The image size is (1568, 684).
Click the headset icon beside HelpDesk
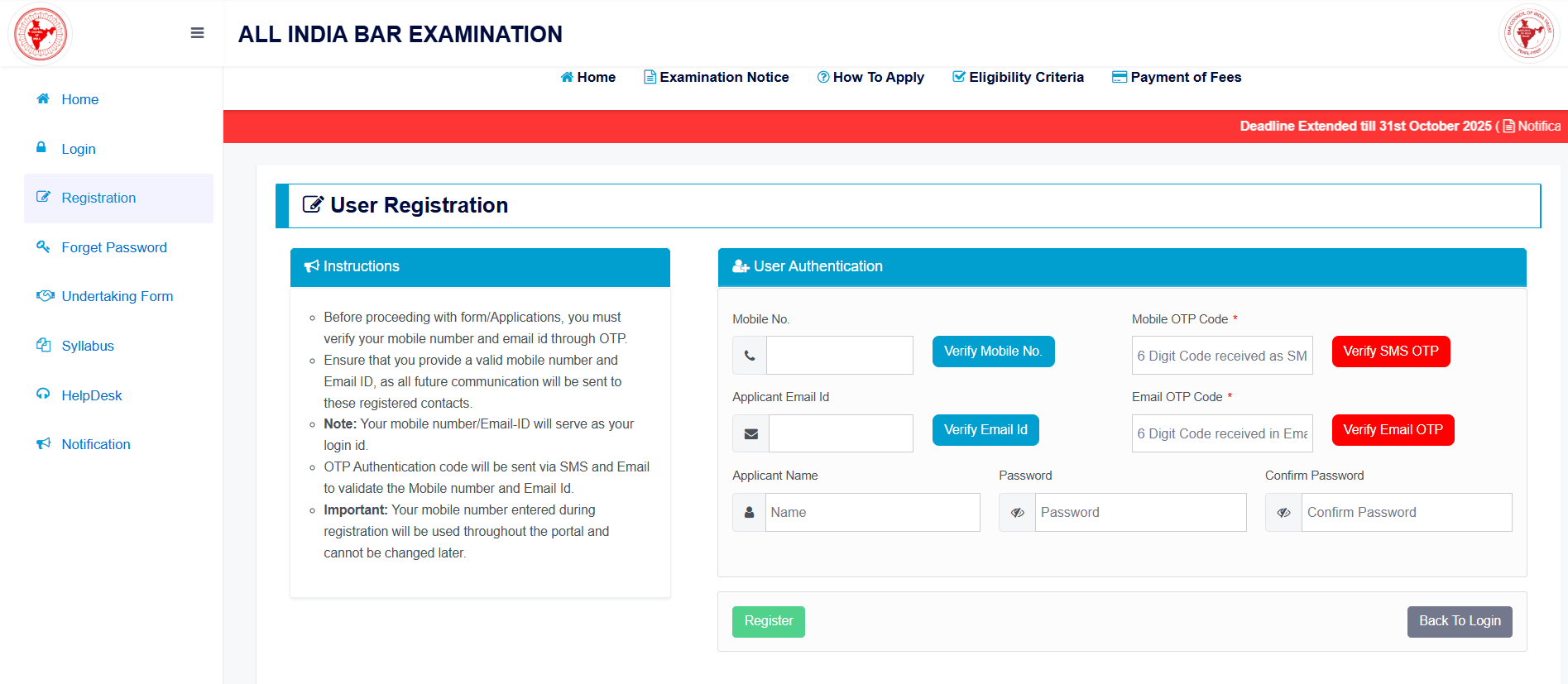[43, 394]
